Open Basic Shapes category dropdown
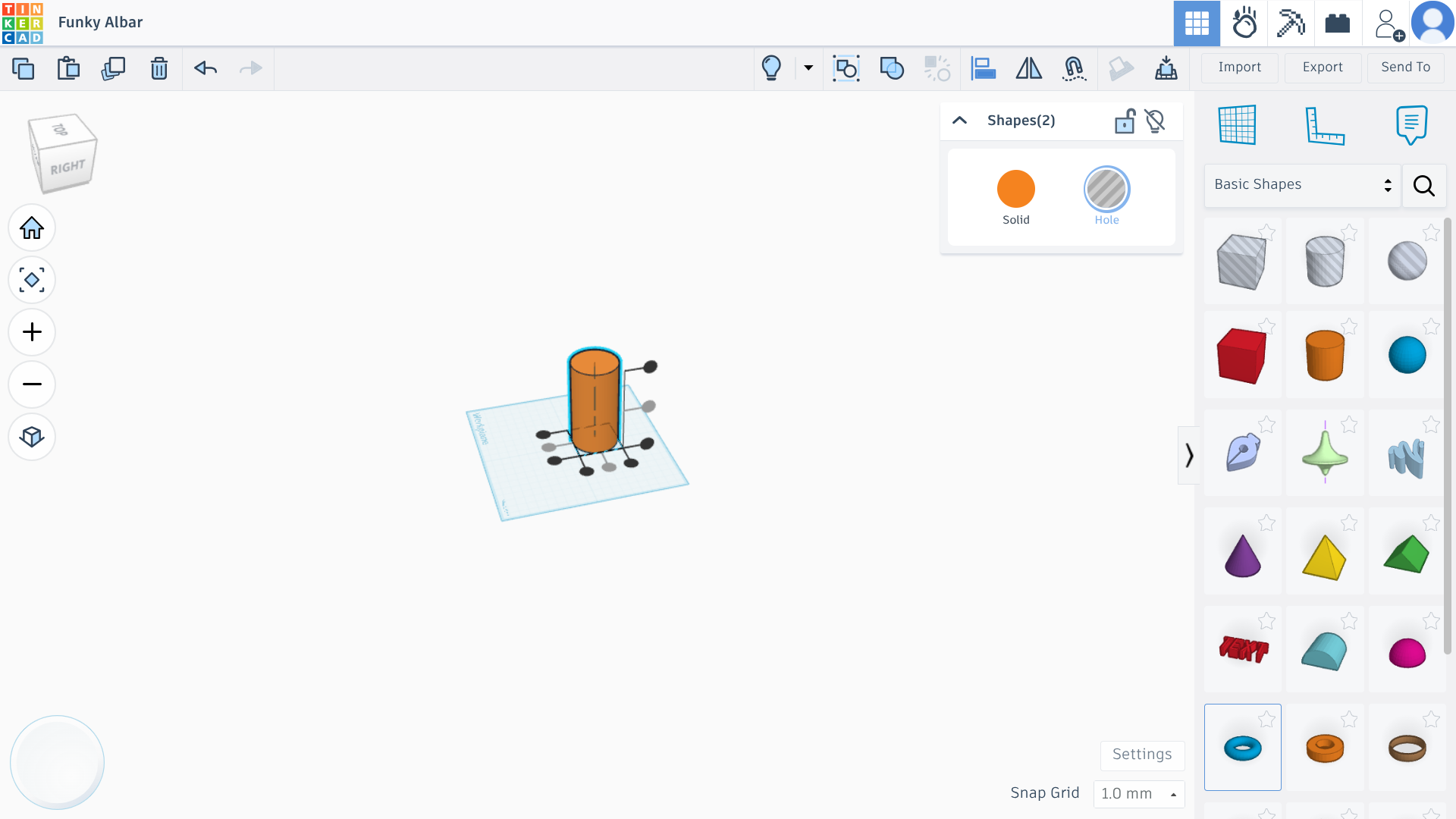 pos(1303,185)
